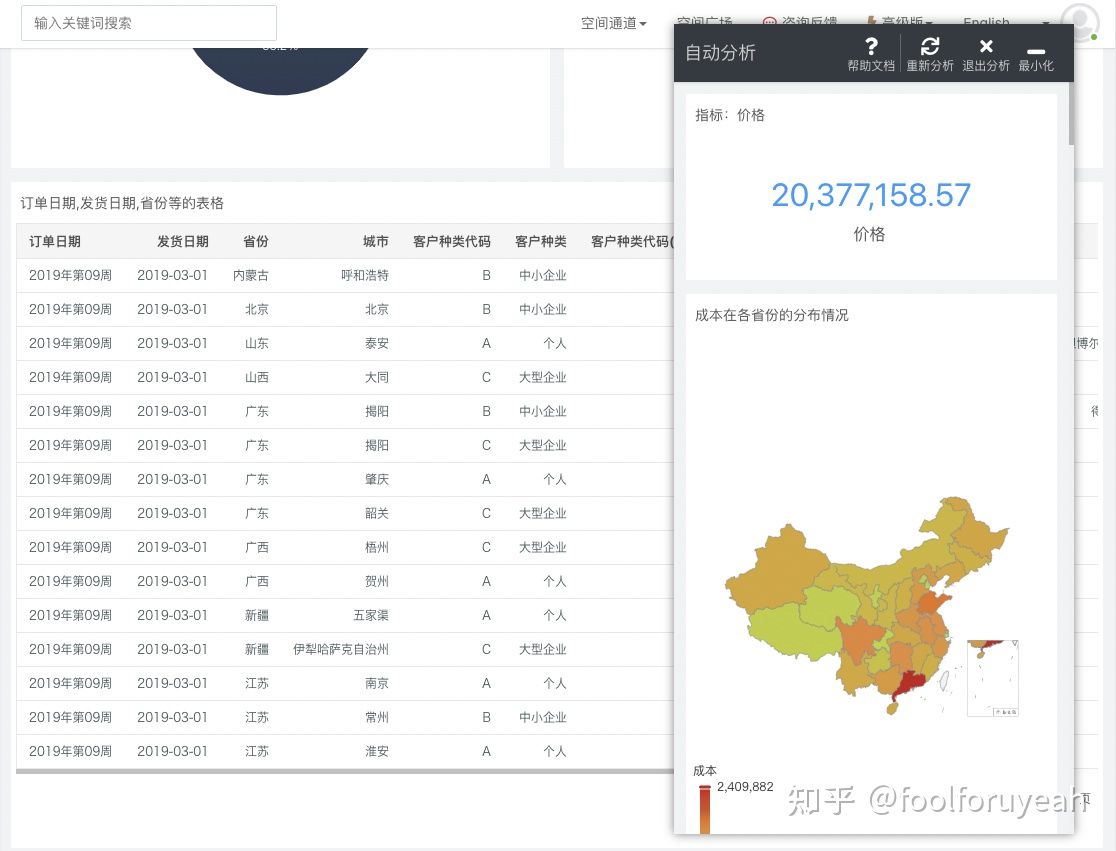The image size is (1116, 851).
Task: Focus the 输入关键词搜索 search field
Action: click(149, 23)
